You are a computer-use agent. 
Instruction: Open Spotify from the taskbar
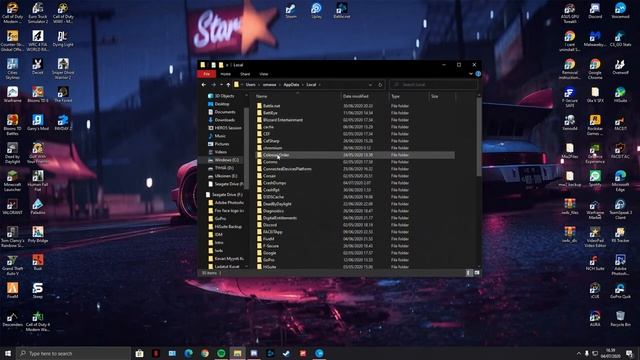coord(221,353)
